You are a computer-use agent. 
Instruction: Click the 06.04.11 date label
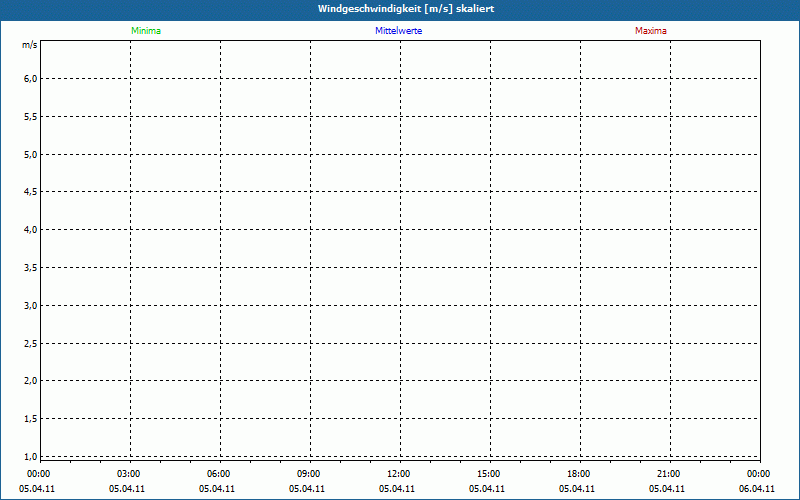click(x=758, y=489)
